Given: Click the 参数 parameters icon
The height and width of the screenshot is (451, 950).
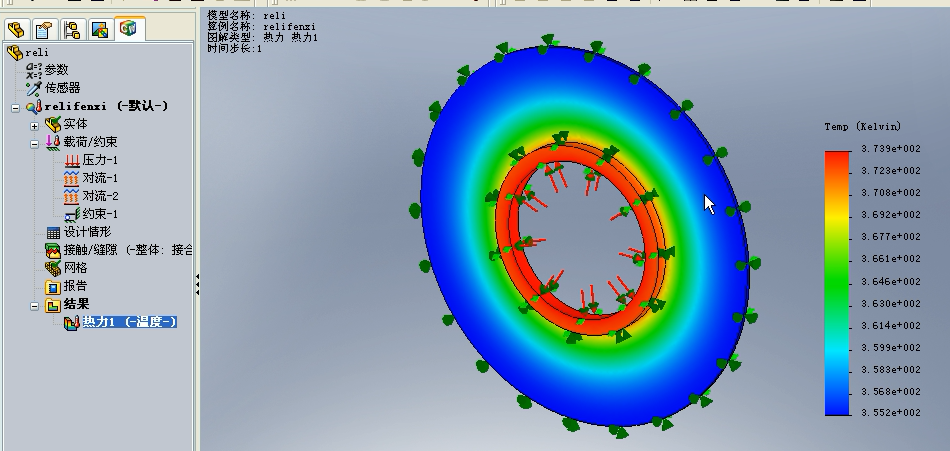Looking at the screenshot, I should [x=34, y=70].
